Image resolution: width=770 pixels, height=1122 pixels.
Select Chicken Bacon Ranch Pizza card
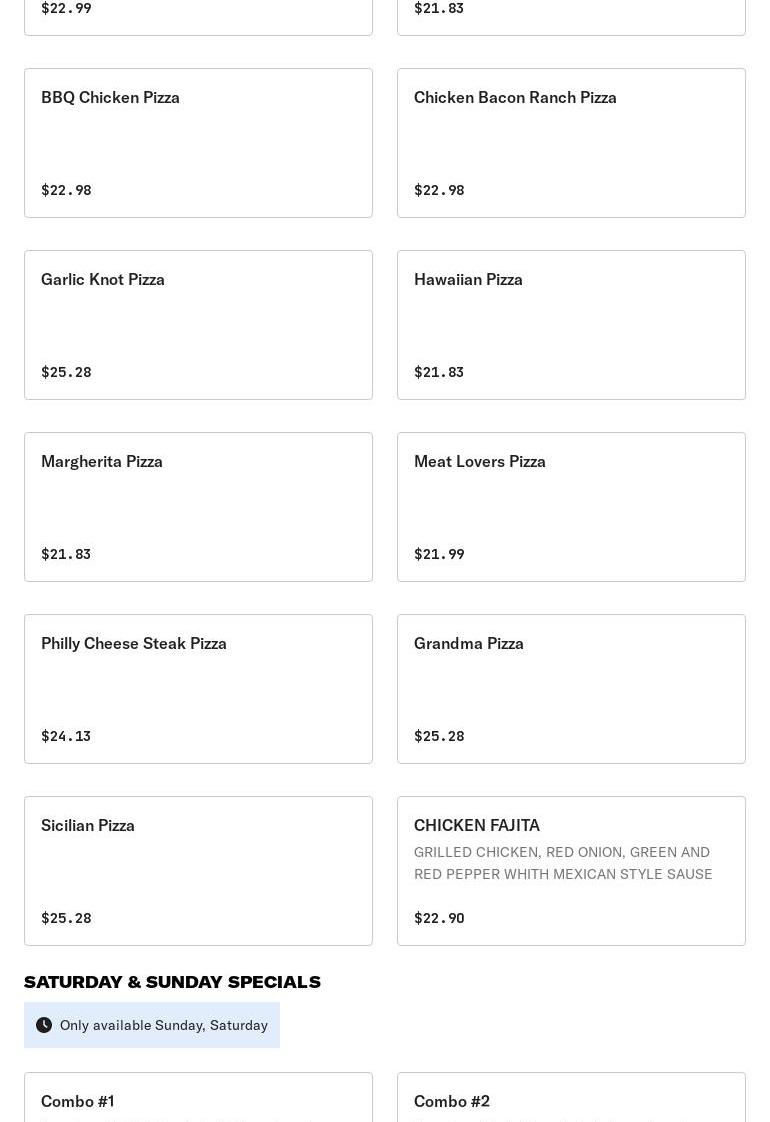click(x=571, y=143)
